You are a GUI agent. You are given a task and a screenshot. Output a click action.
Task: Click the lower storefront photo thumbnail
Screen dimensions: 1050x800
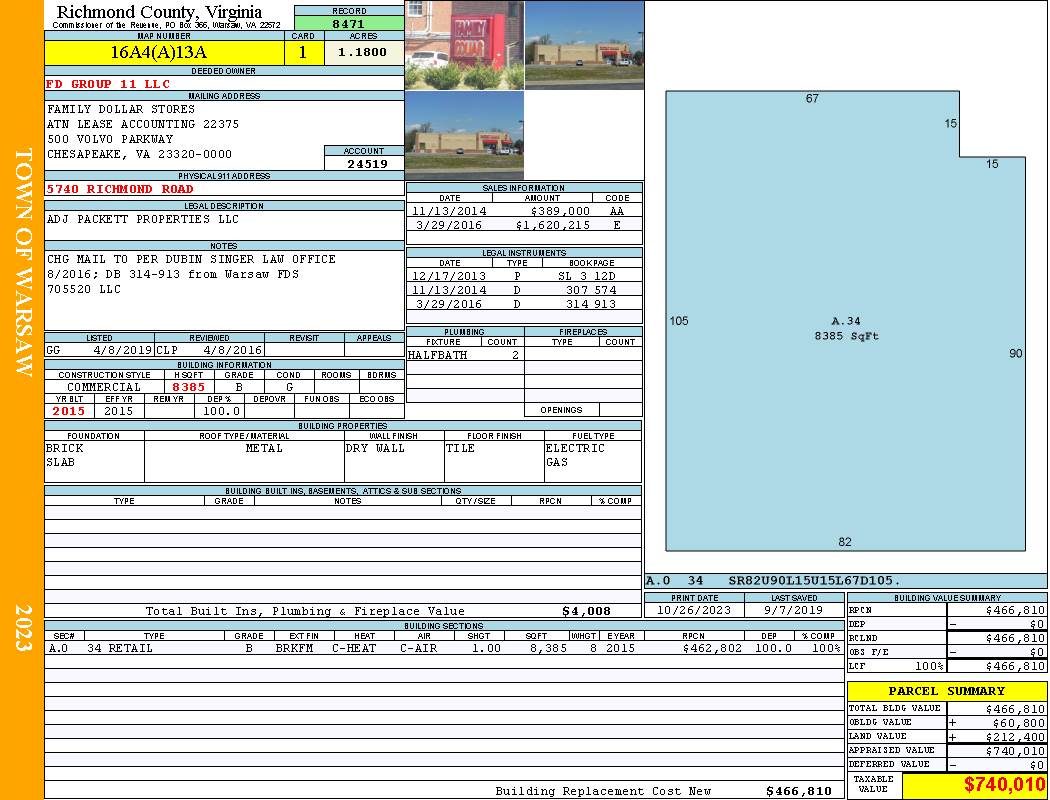click(x=464, y=135)
